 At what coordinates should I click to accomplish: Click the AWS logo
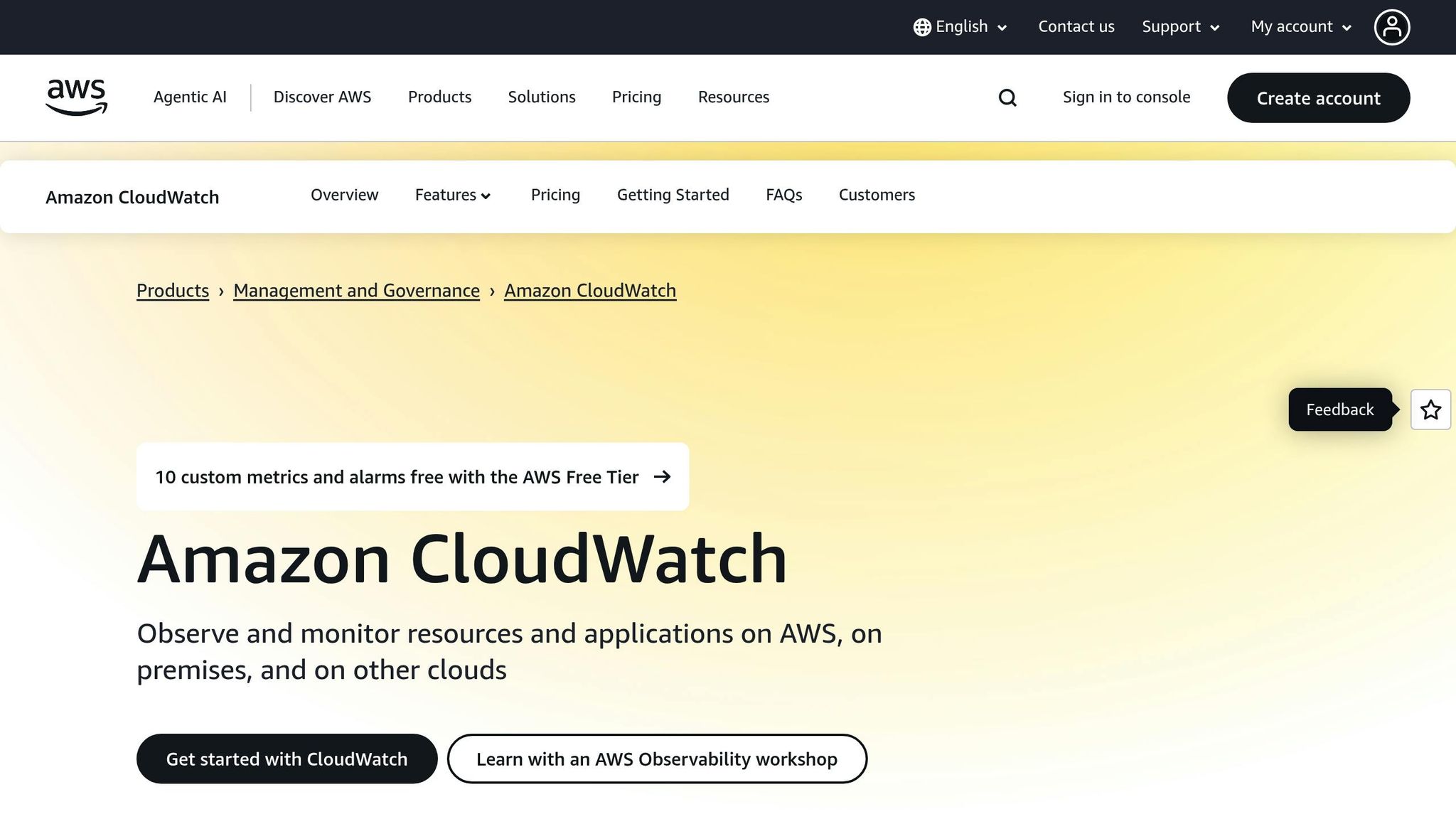[77, 97]
